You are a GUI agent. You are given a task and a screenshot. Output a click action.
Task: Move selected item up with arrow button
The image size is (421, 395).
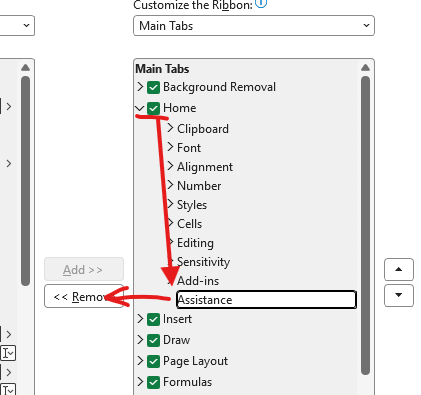coord(399,269)
